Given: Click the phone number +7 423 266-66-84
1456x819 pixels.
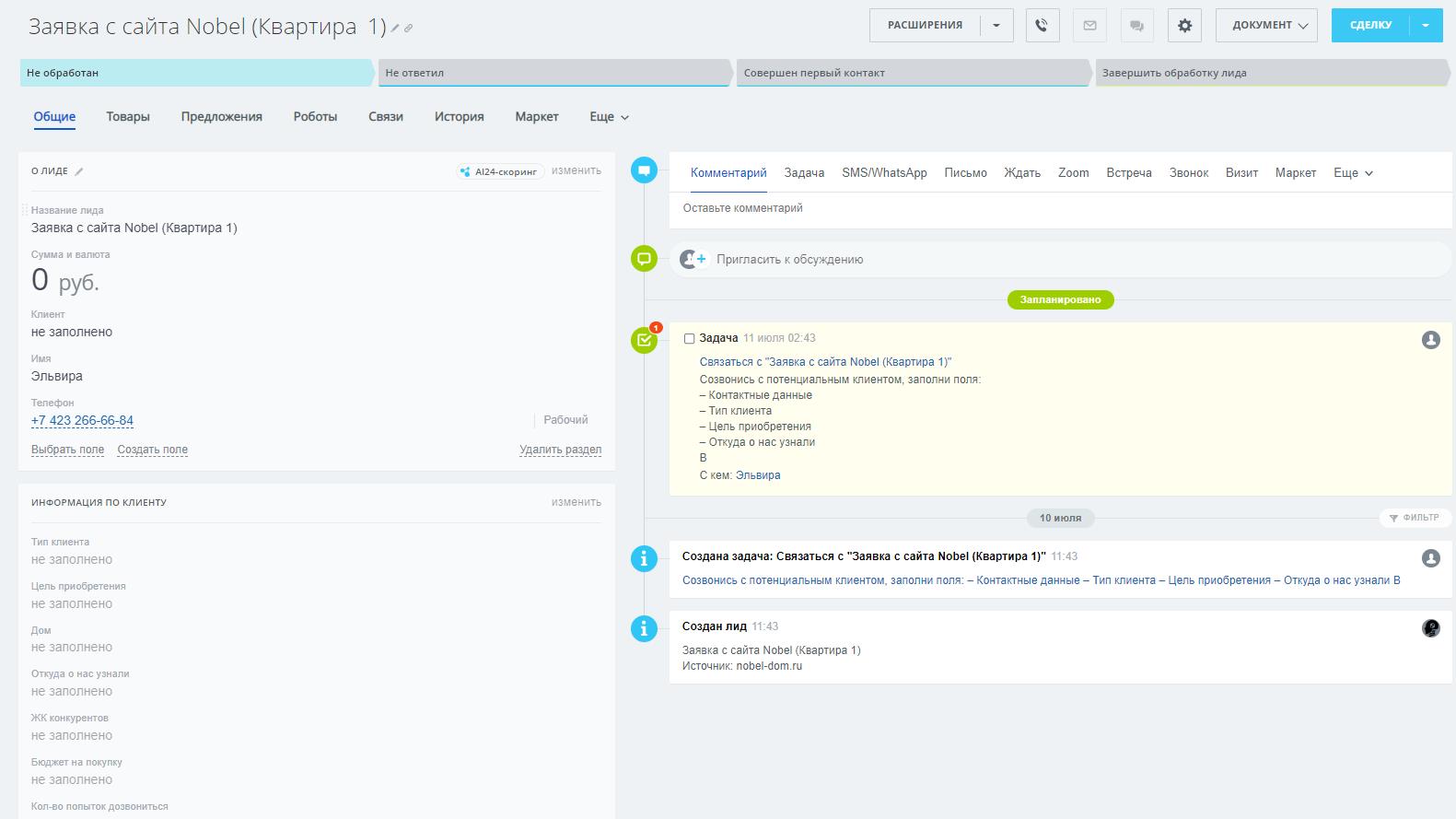Looking at the screenshot, I should 82,421.
